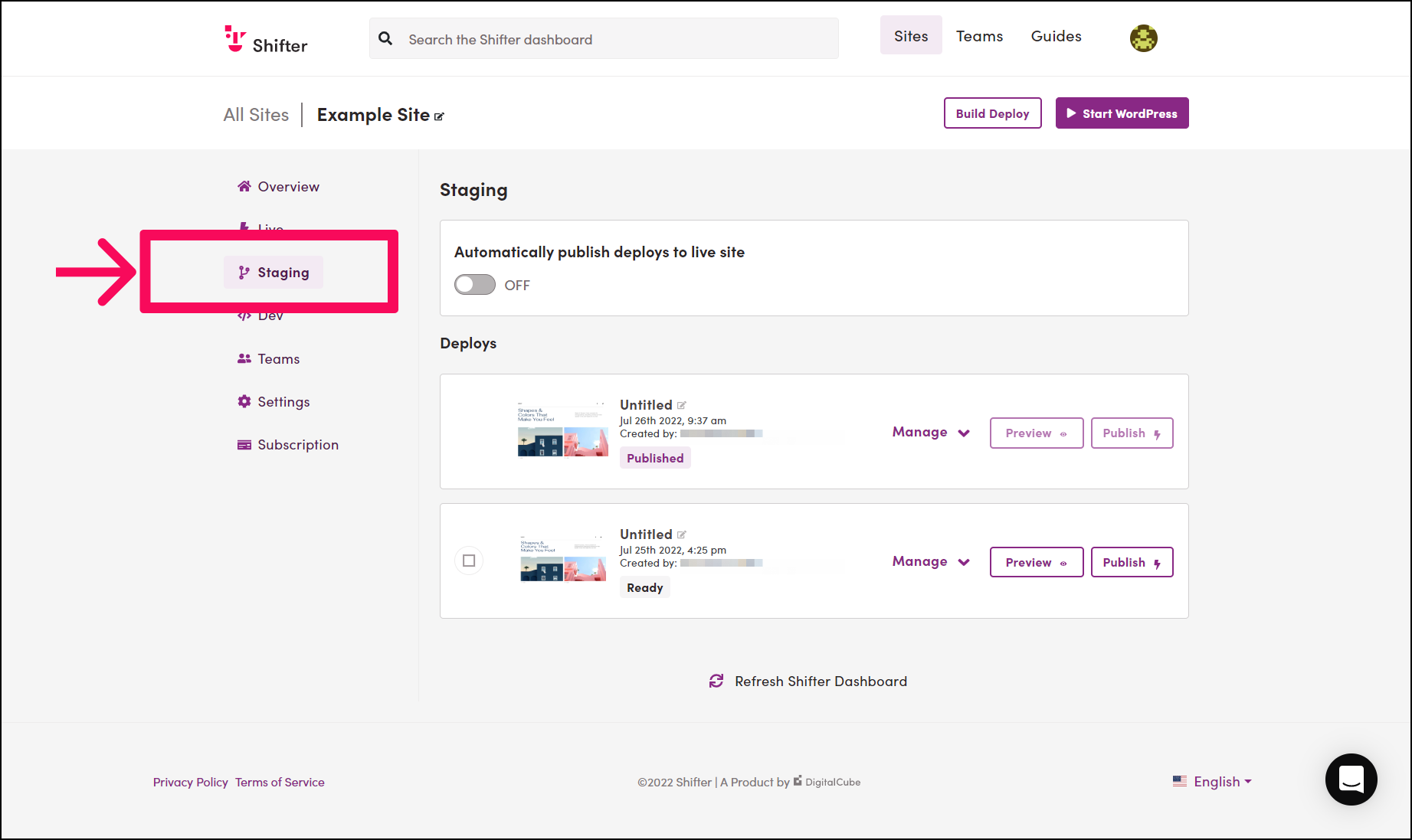Publish the Jul 26th deploy
The width and height of the screenshot is (1412, 840).
(x=1132, y=433)
